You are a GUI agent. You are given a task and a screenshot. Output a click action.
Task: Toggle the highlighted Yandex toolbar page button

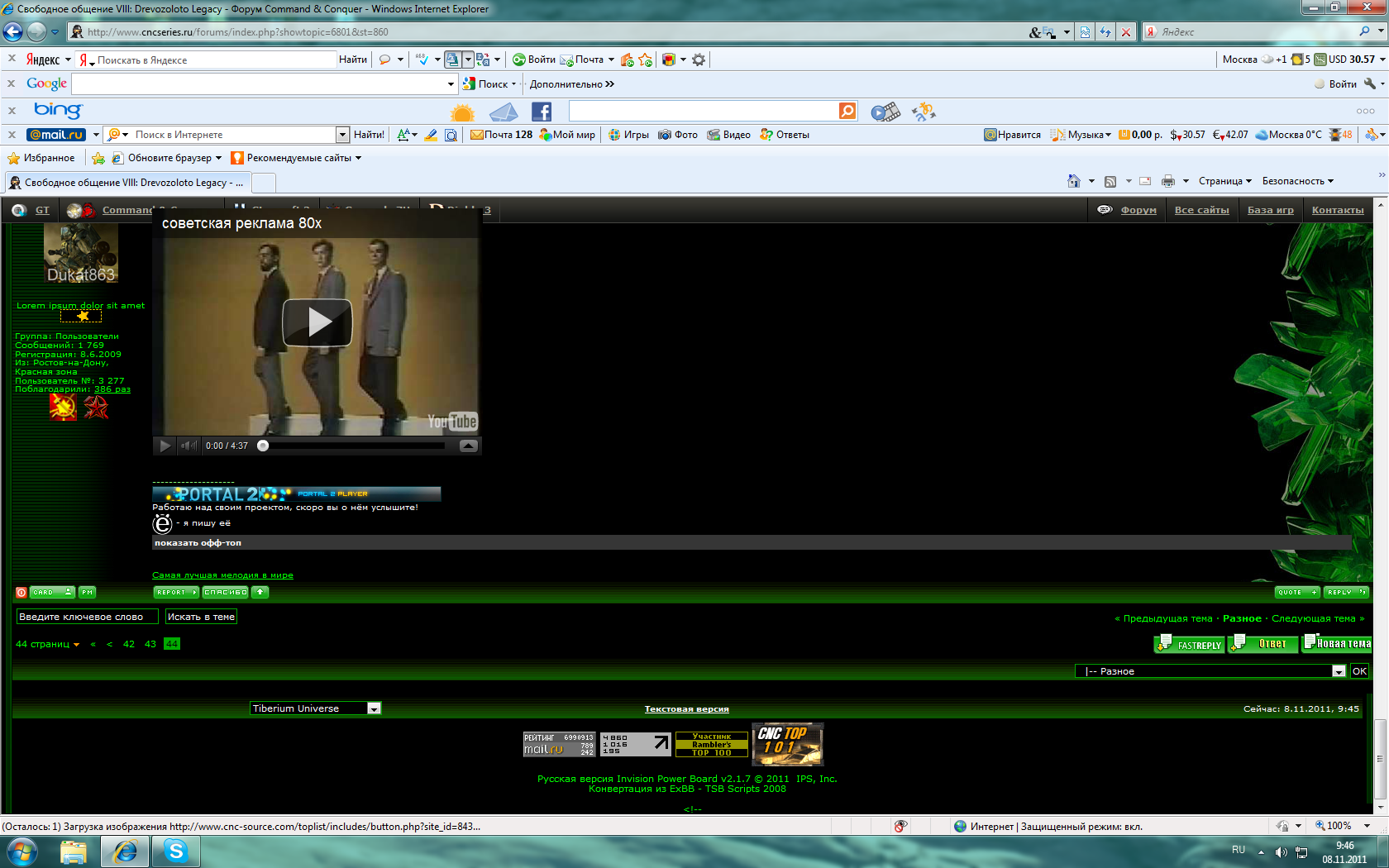452,60
